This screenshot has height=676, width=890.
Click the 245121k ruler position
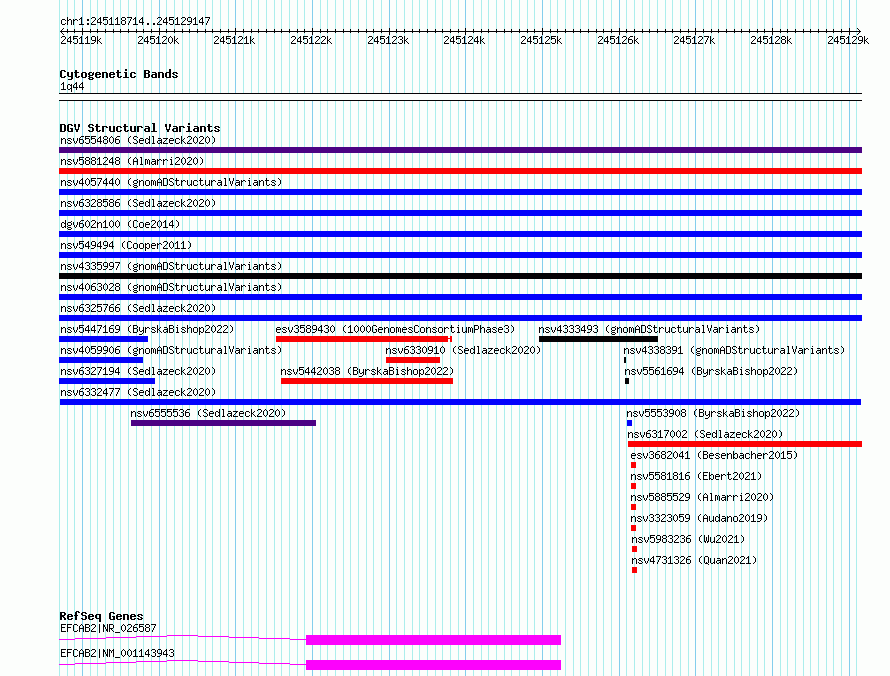point(234,40)
